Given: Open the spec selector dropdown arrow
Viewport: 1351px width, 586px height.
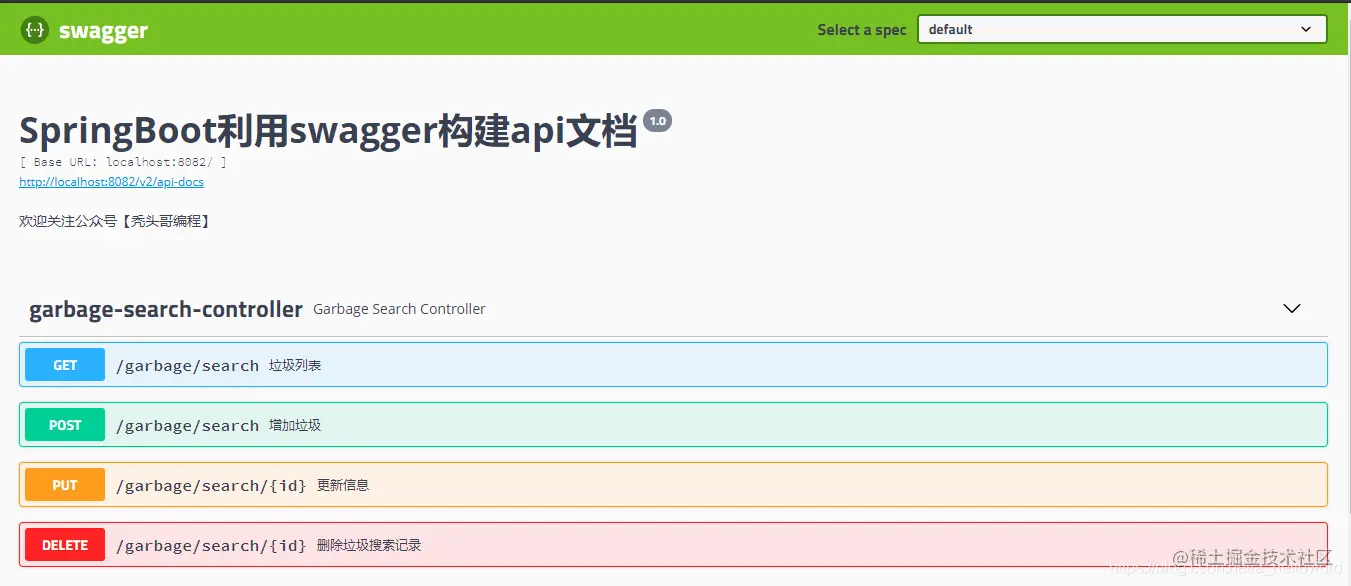Looking at the screenshot, I should tap(1306, 29).
